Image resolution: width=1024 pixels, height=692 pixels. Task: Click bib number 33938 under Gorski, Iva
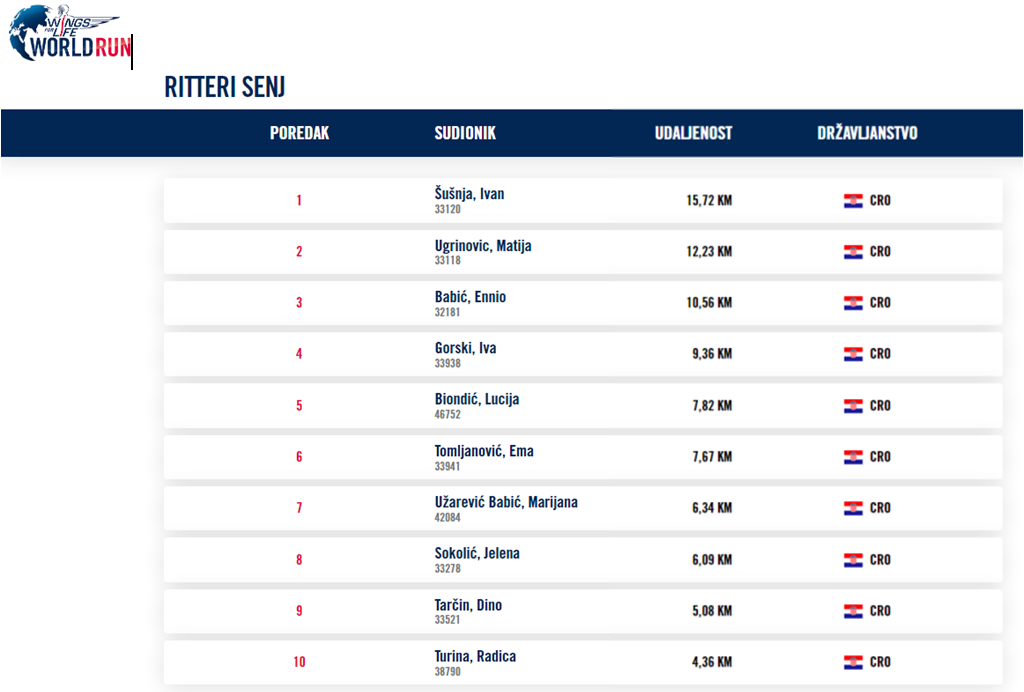(x=447, y=364)
